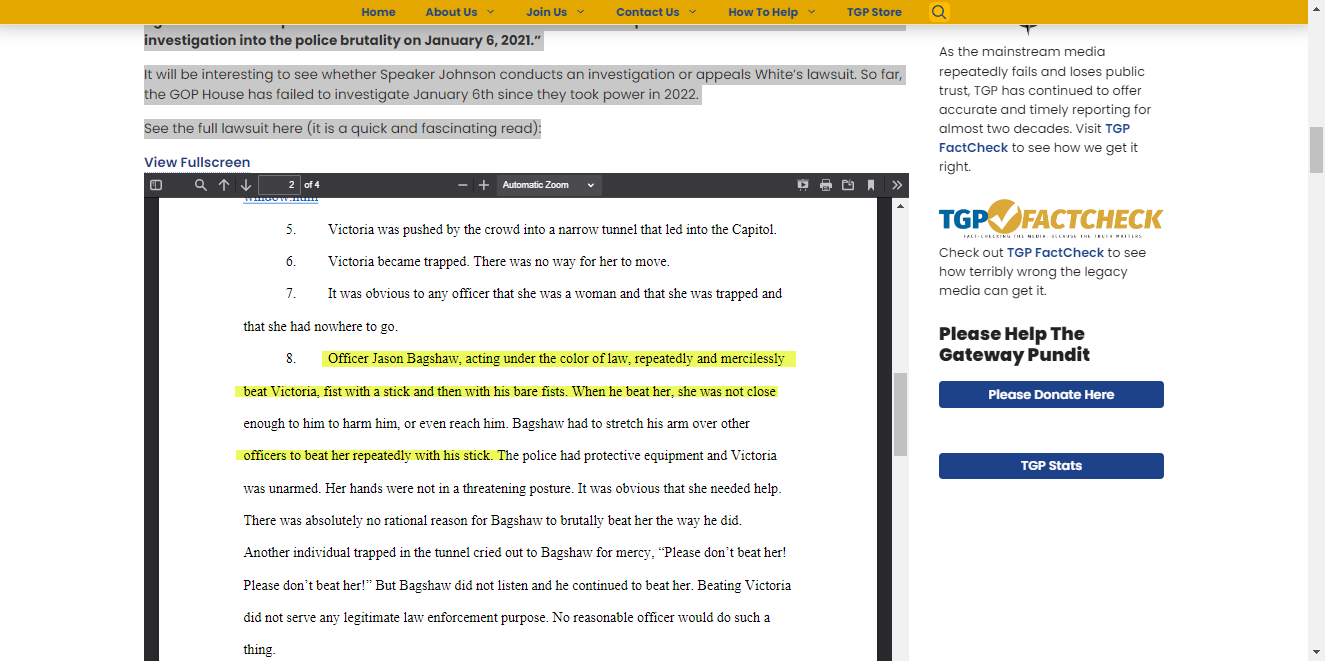Click the PDF viewer scrollbar thumb

tap(900, 415)
